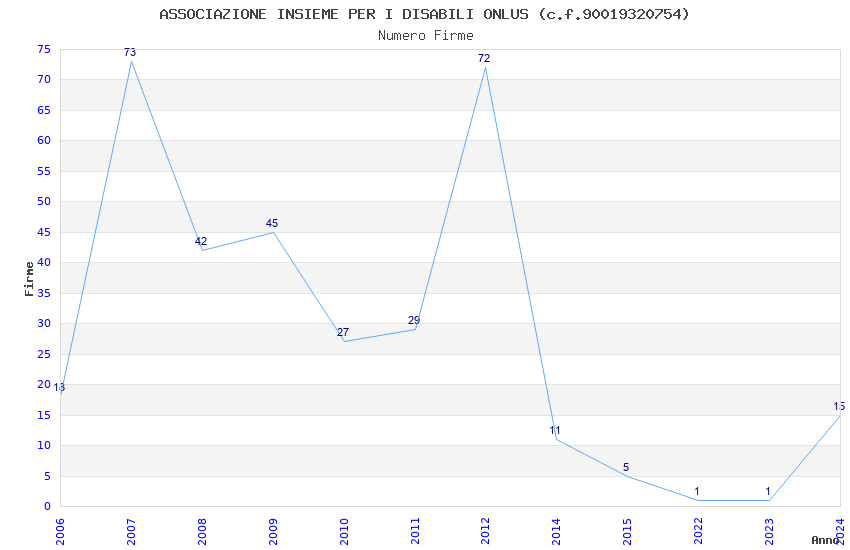Select the 2022 year label on x-axis

(698, 532)
